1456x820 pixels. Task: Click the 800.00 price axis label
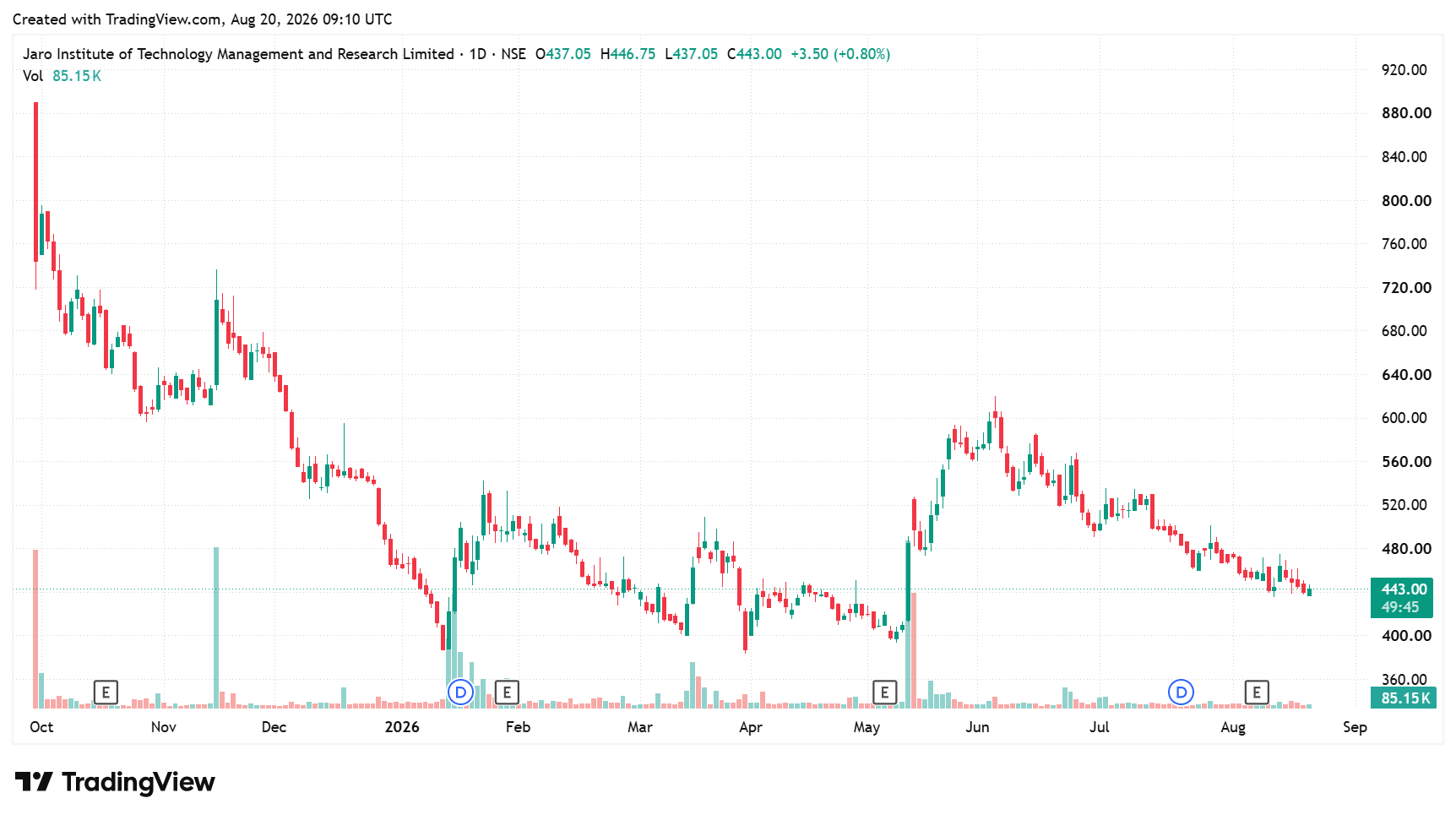click(1406, 201)
